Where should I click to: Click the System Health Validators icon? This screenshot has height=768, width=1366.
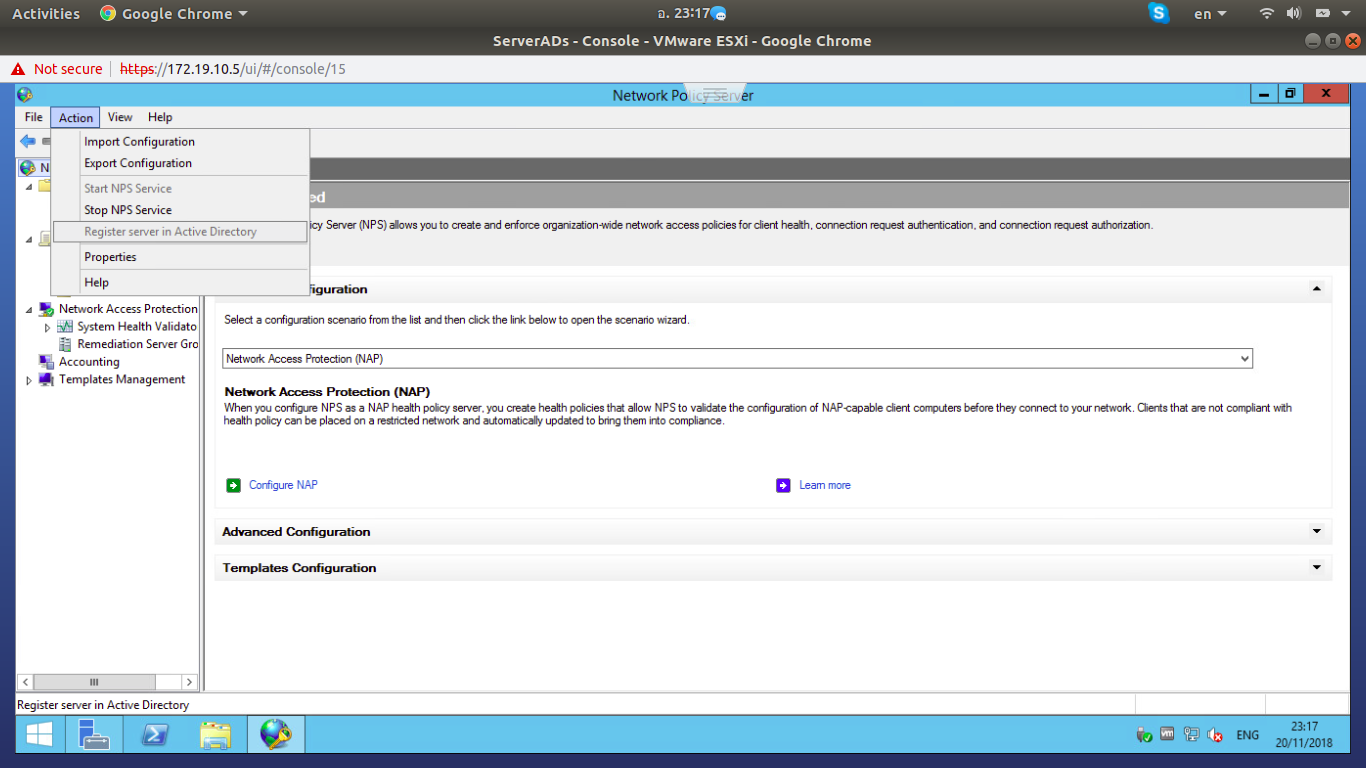[x=65, y=327]
